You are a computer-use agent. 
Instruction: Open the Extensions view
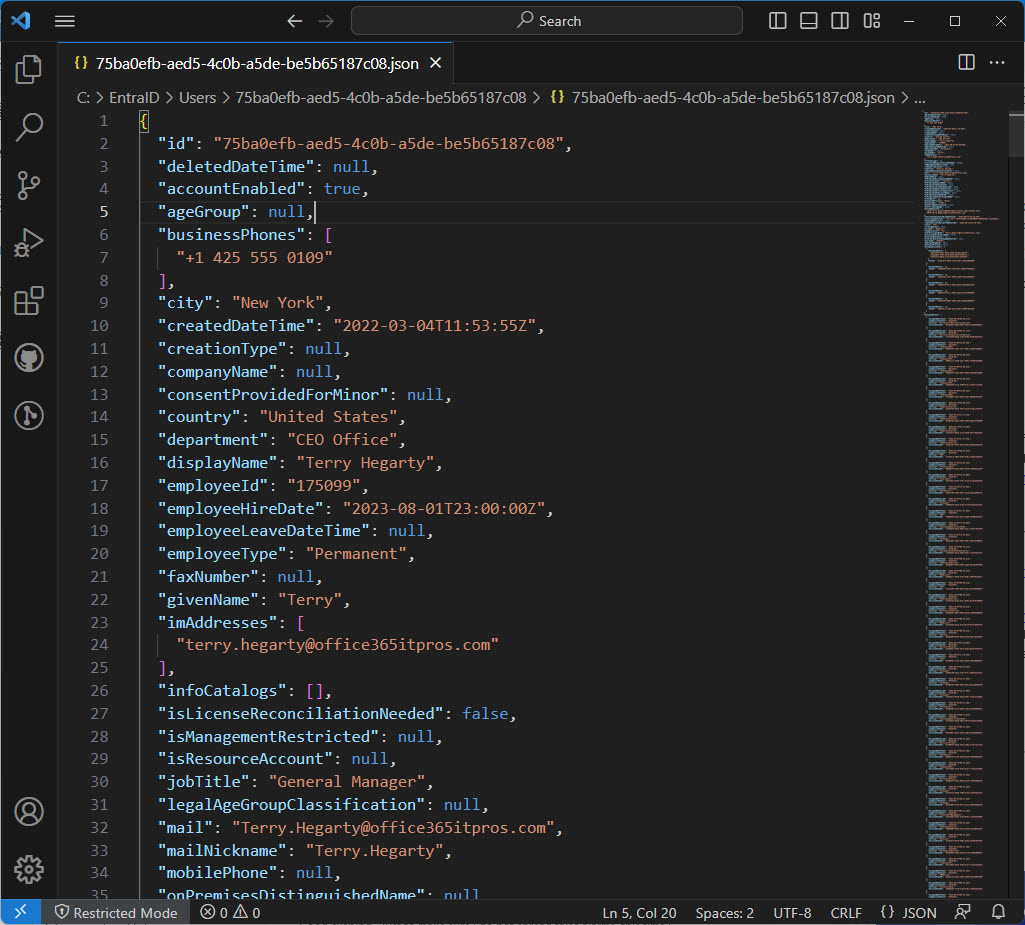point(29,301)
